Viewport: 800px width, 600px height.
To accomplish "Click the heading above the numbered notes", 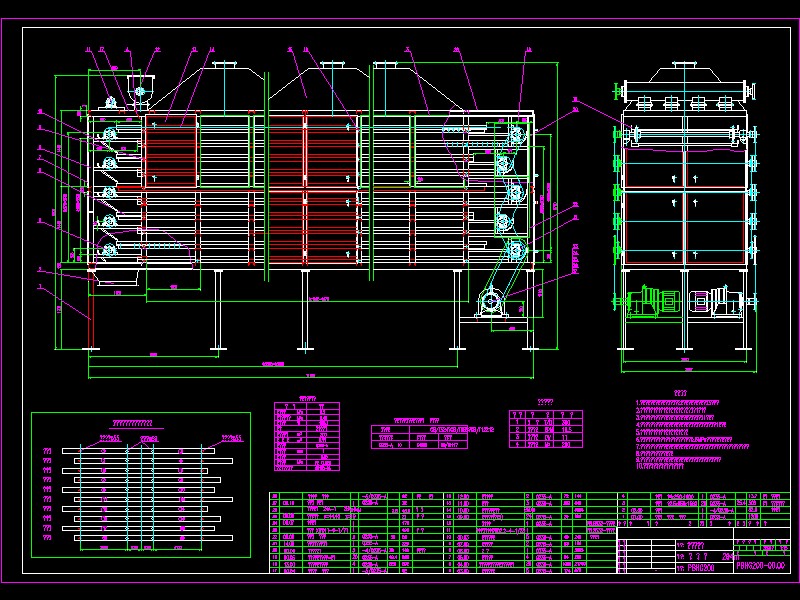I will pyautogui.click(x=681, y=393).
